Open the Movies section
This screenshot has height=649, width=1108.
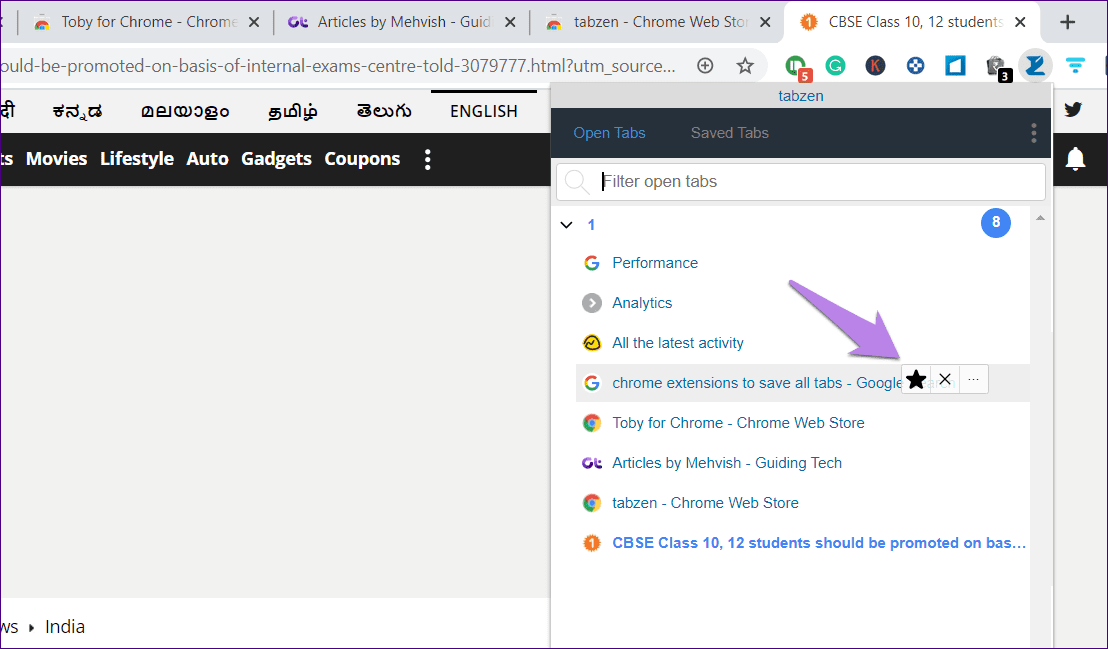[57, 159]
